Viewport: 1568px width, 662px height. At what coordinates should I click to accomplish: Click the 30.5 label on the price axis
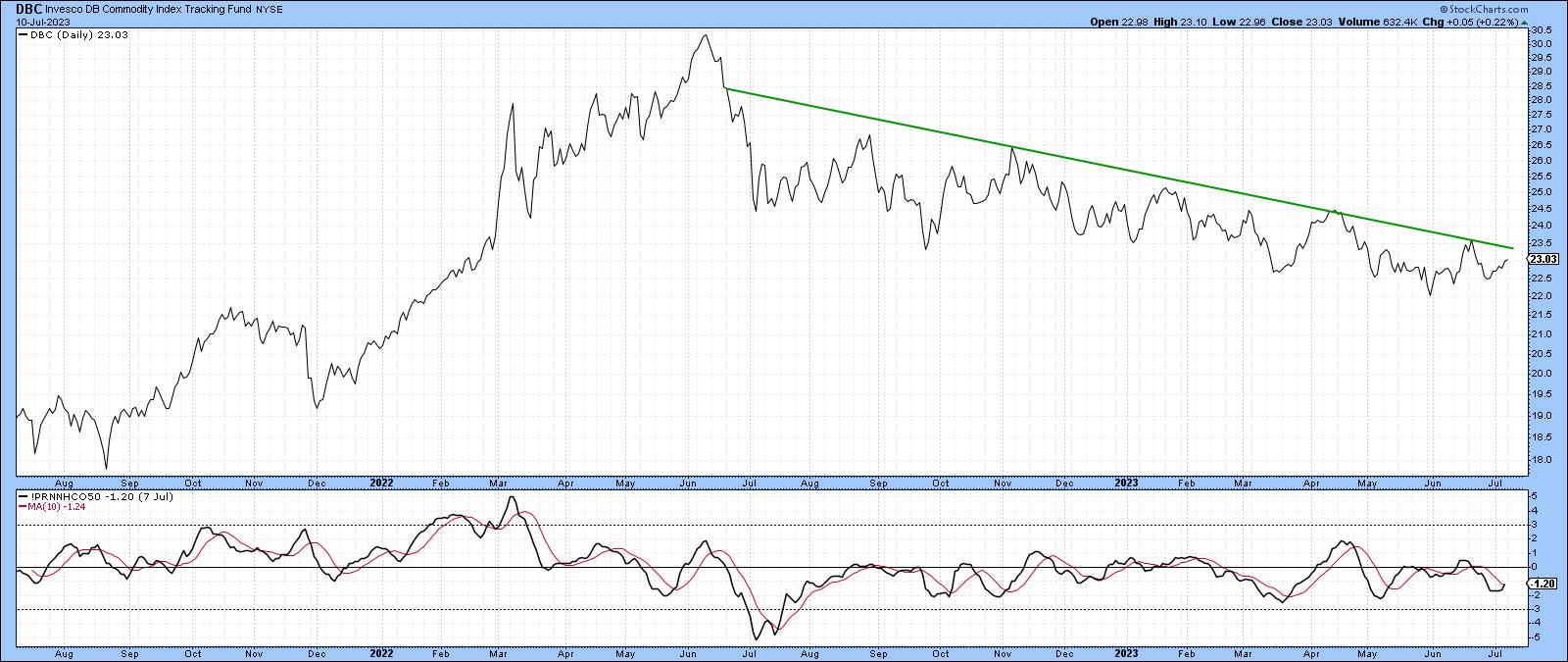(x=1543, y=29)
